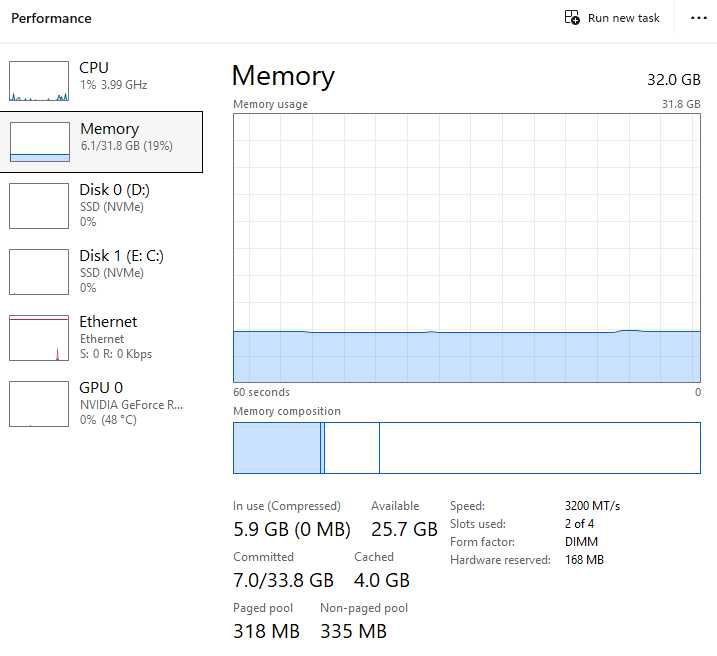Click the Memory usage graph area

coord(466,247)
